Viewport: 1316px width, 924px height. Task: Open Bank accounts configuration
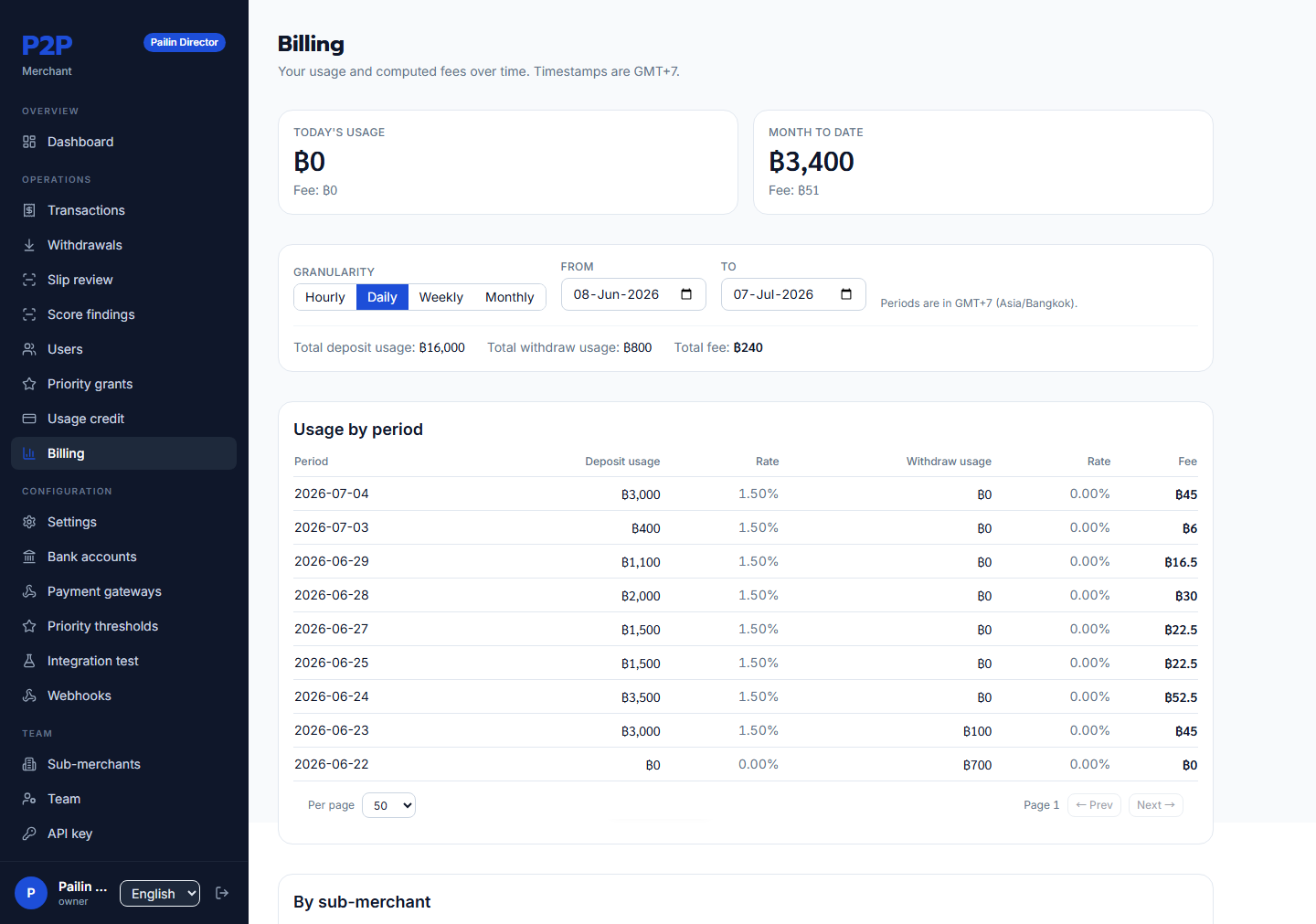pos(124,557)
